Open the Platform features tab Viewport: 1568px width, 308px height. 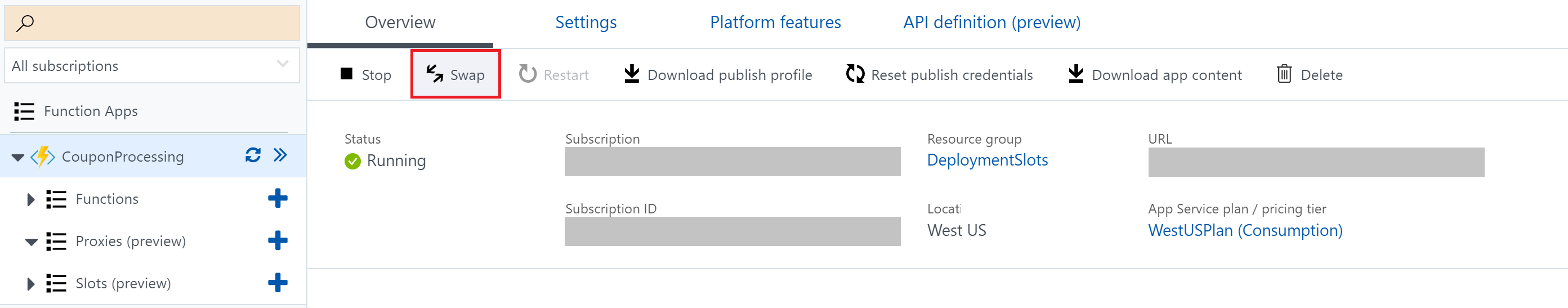(x=775, y=23)
